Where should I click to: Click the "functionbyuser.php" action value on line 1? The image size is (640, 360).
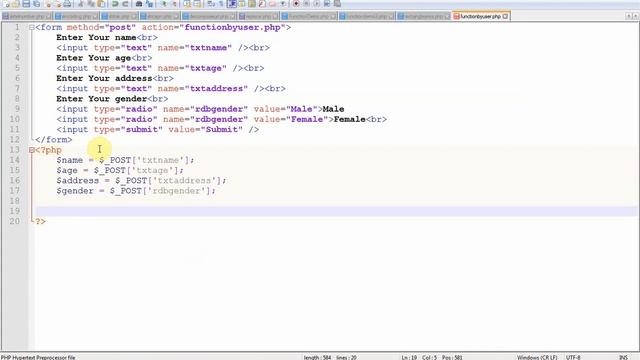pyautogui.click(x=235, y=27)
